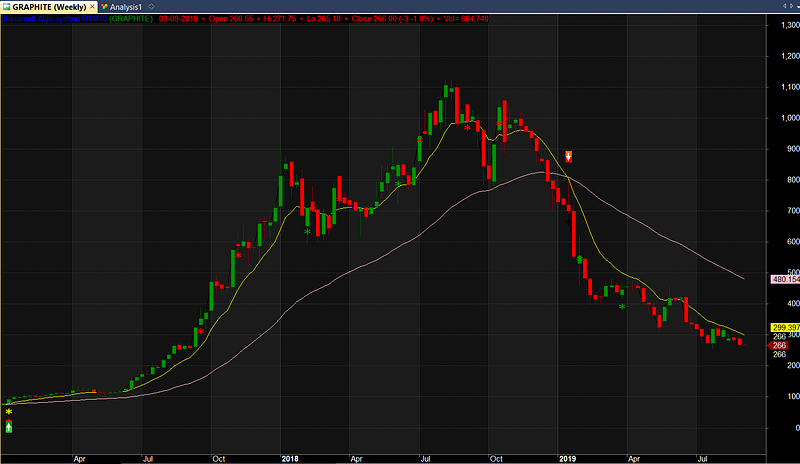Click the date '03-09-2019' in chart header
This screenshot has height=464, width=800.
tap(178, 19)
